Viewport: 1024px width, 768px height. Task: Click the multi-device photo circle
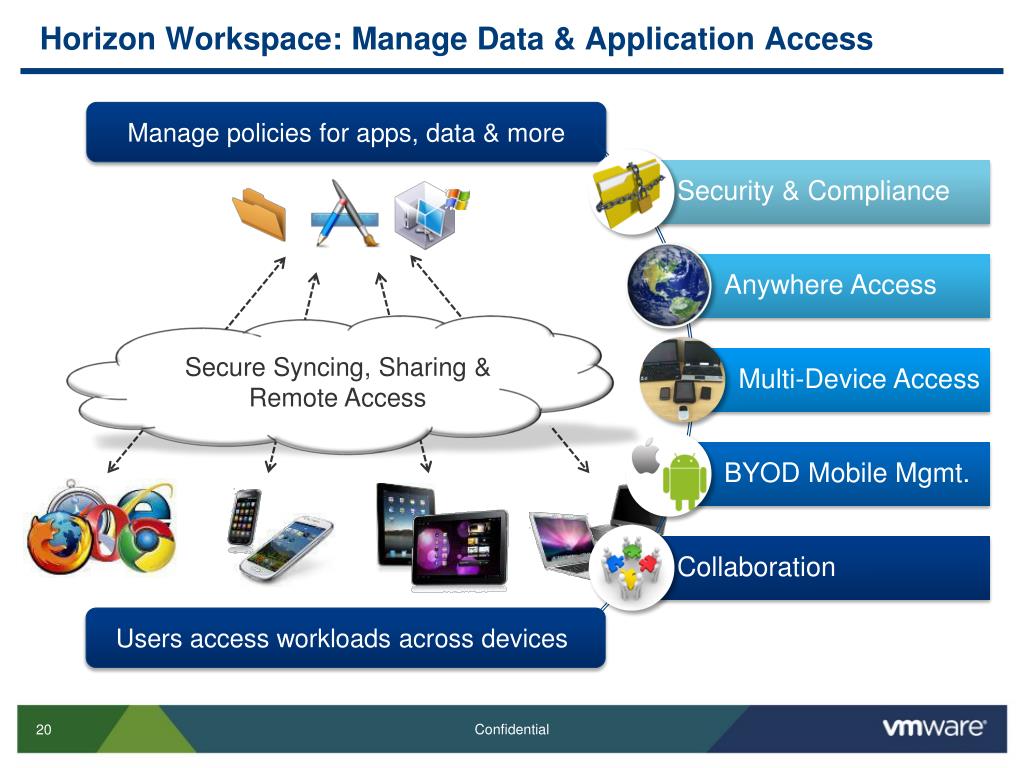[x=683, y=380]
